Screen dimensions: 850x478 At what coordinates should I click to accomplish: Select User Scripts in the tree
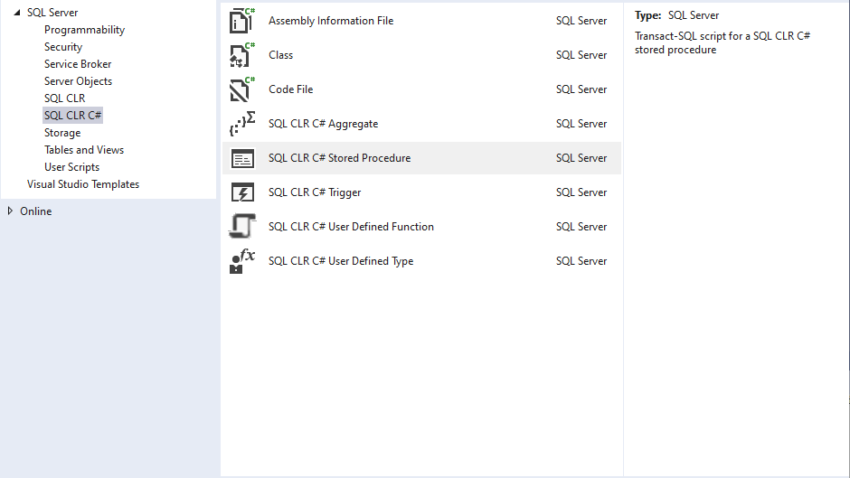[72, 167]
